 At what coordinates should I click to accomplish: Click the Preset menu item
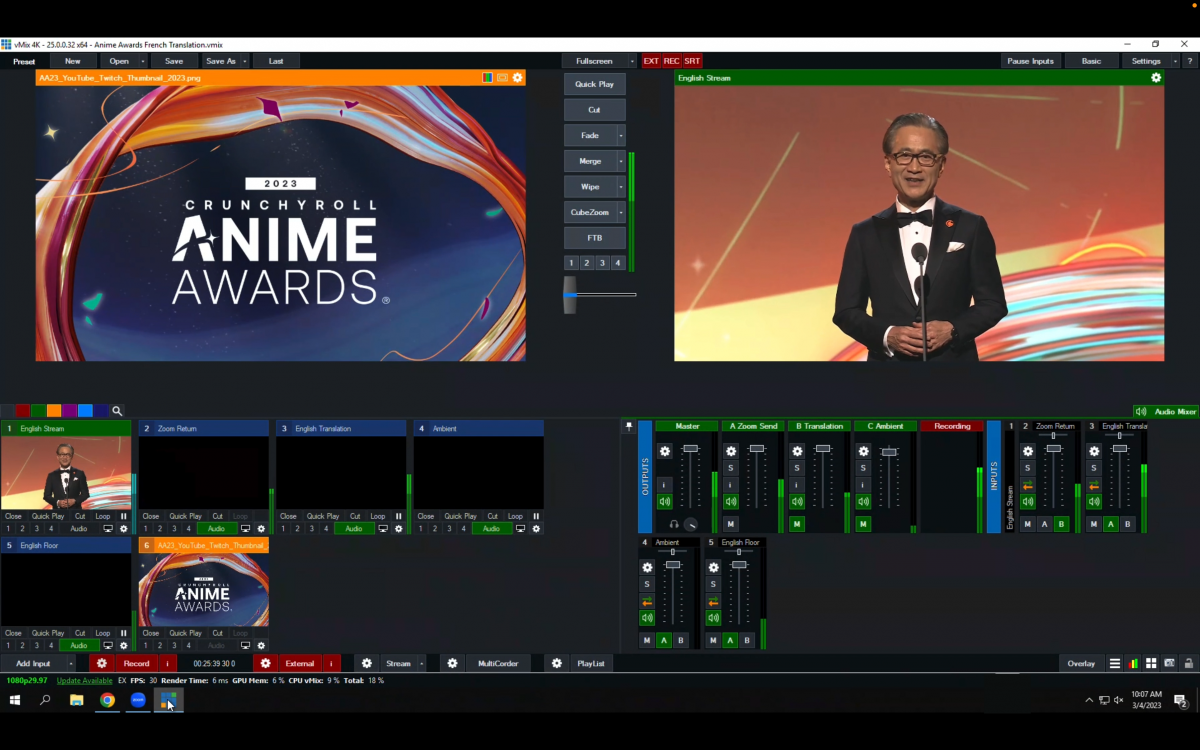[24, 61]
